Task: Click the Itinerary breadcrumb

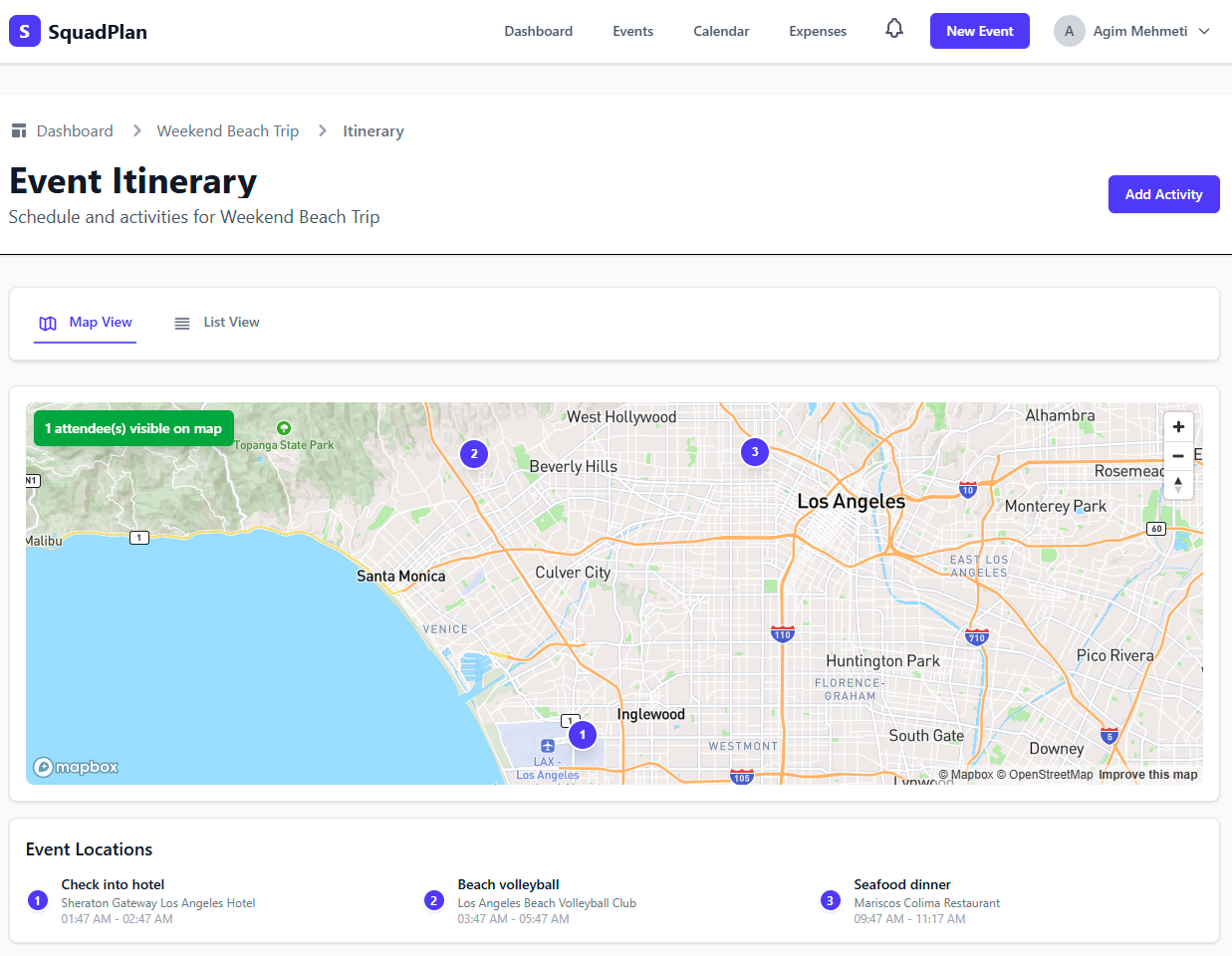Action: pyautogui.click(x=373, y=130)
